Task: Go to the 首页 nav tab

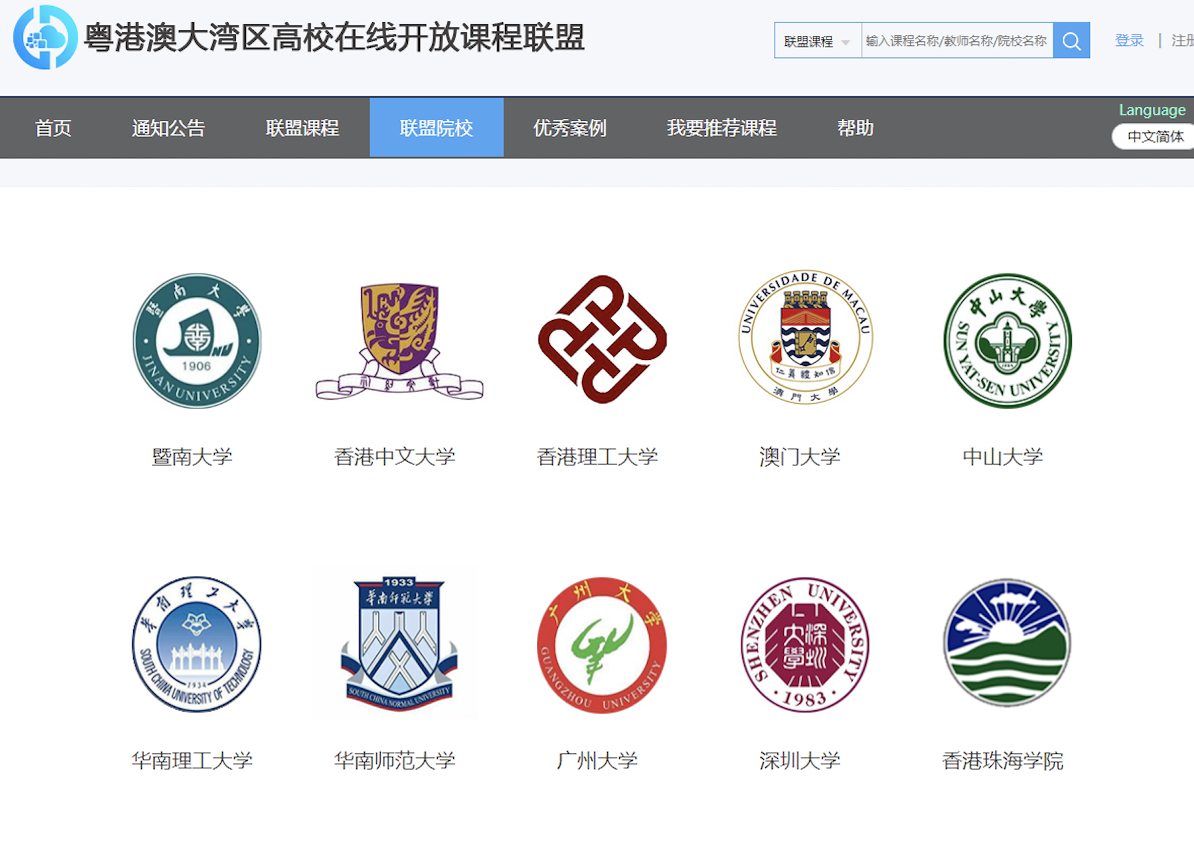Action: (x=53, y=128)
